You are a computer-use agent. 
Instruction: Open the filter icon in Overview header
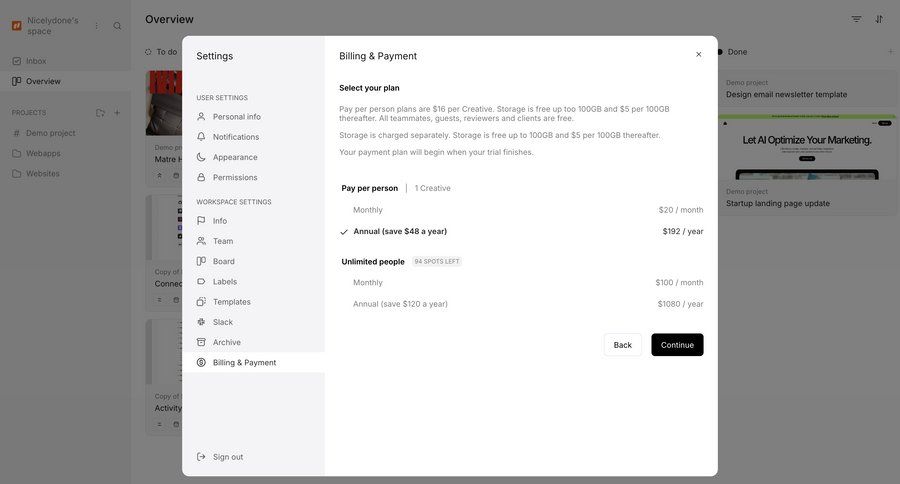click(x=856, y=19)
